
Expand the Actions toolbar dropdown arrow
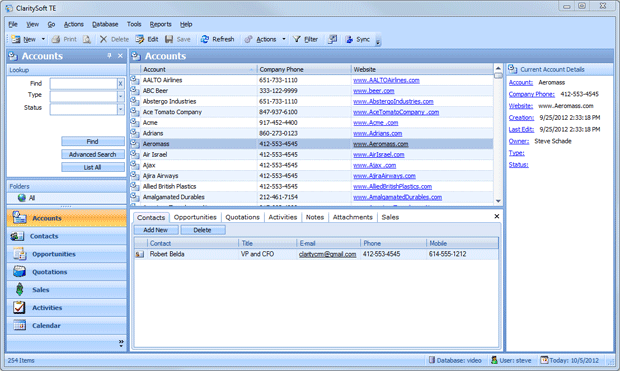(x=284, y=39)
